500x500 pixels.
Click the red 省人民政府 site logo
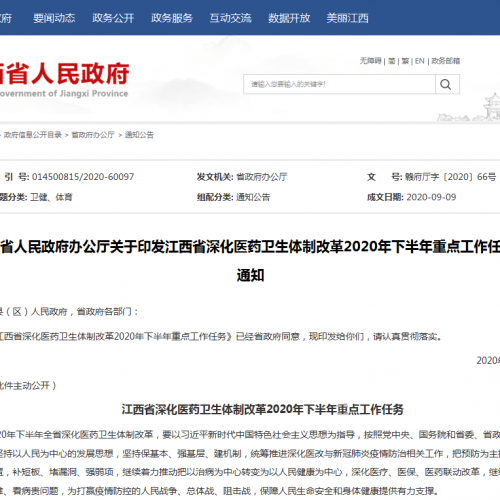point(65,73)
